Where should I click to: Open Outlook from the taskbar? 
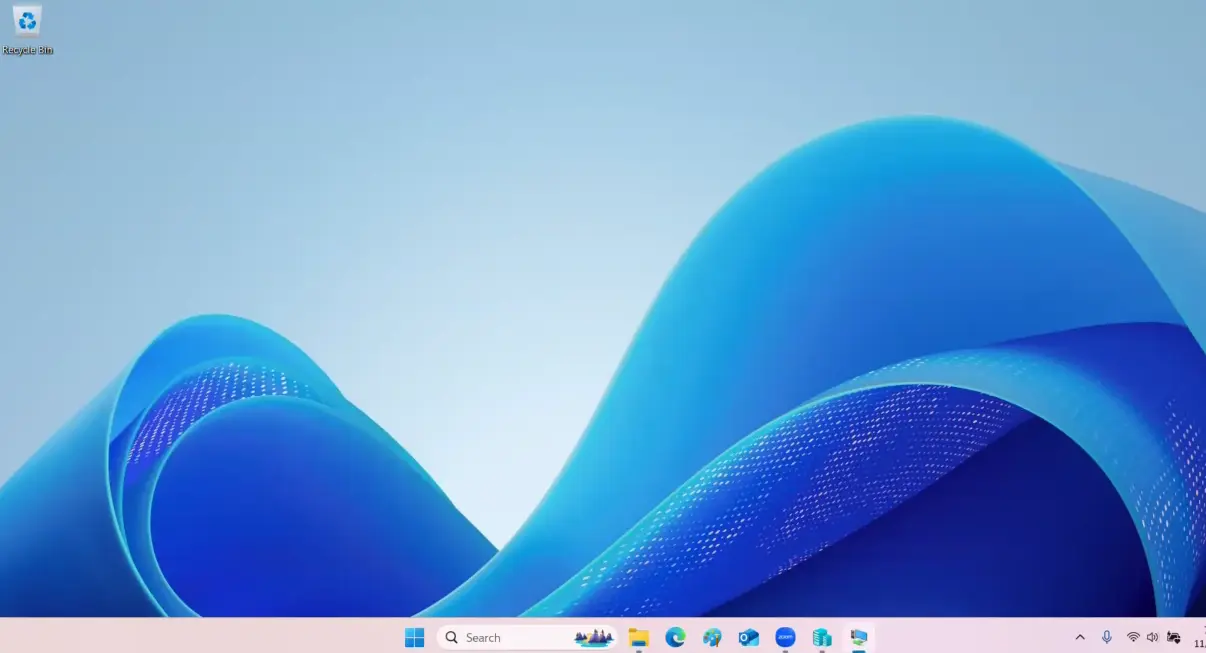[748, 638]
